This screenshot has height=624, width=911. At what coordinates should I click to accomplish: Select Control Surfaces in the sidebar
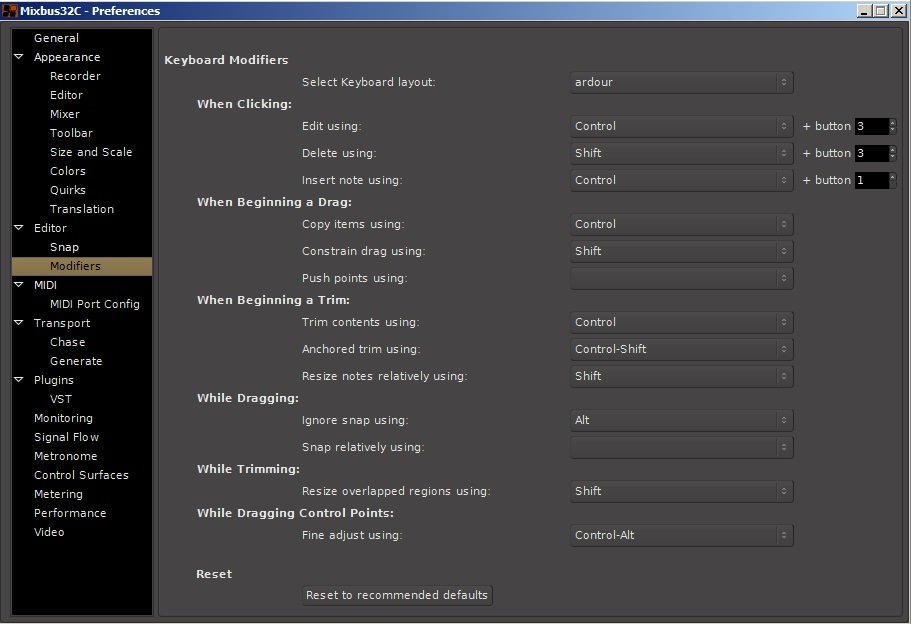coord(81,475)
